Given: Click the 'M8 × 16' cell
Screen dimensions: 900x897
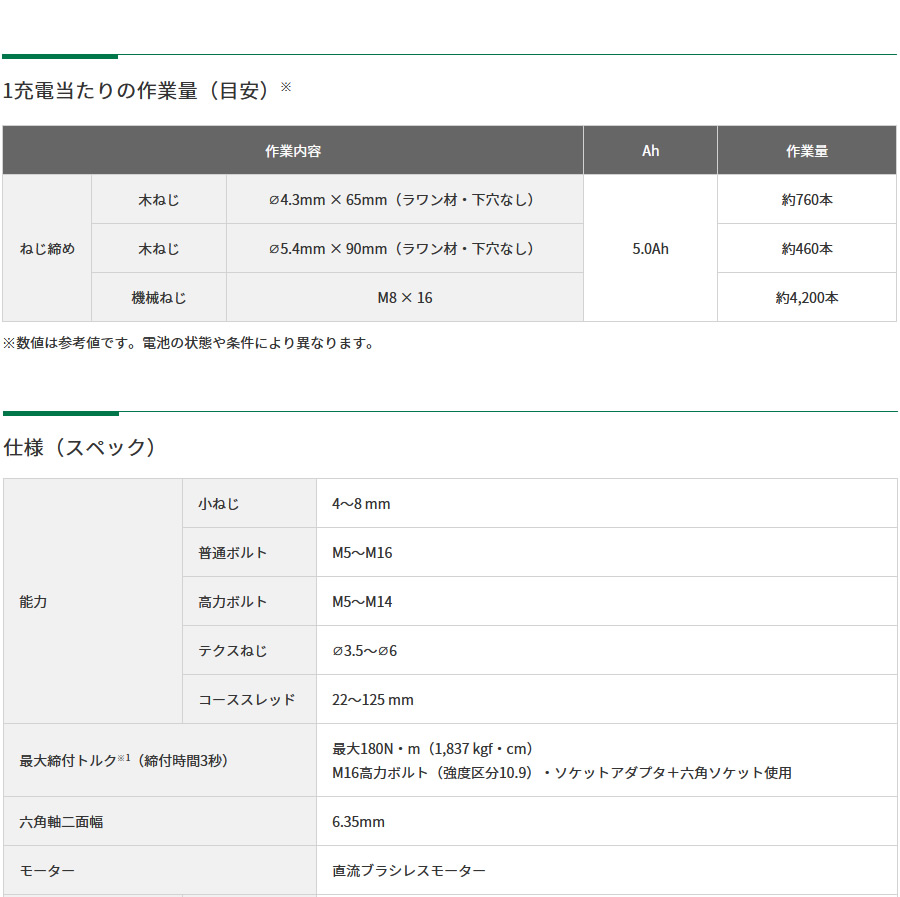Looking at the screenshot, I should coord(405,297).
